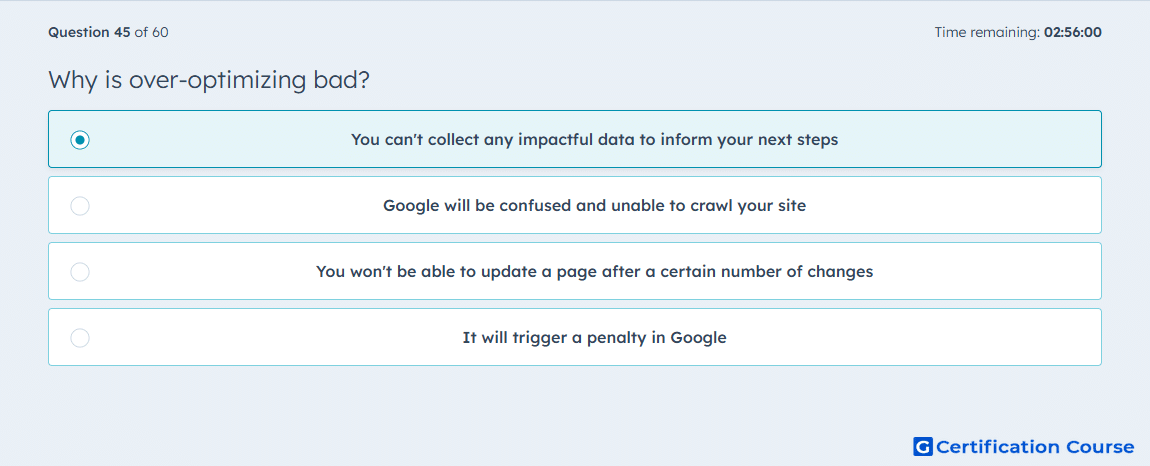1150x466 pixels.
Task: Click blank area of the page update option
Action: [990, 272]
